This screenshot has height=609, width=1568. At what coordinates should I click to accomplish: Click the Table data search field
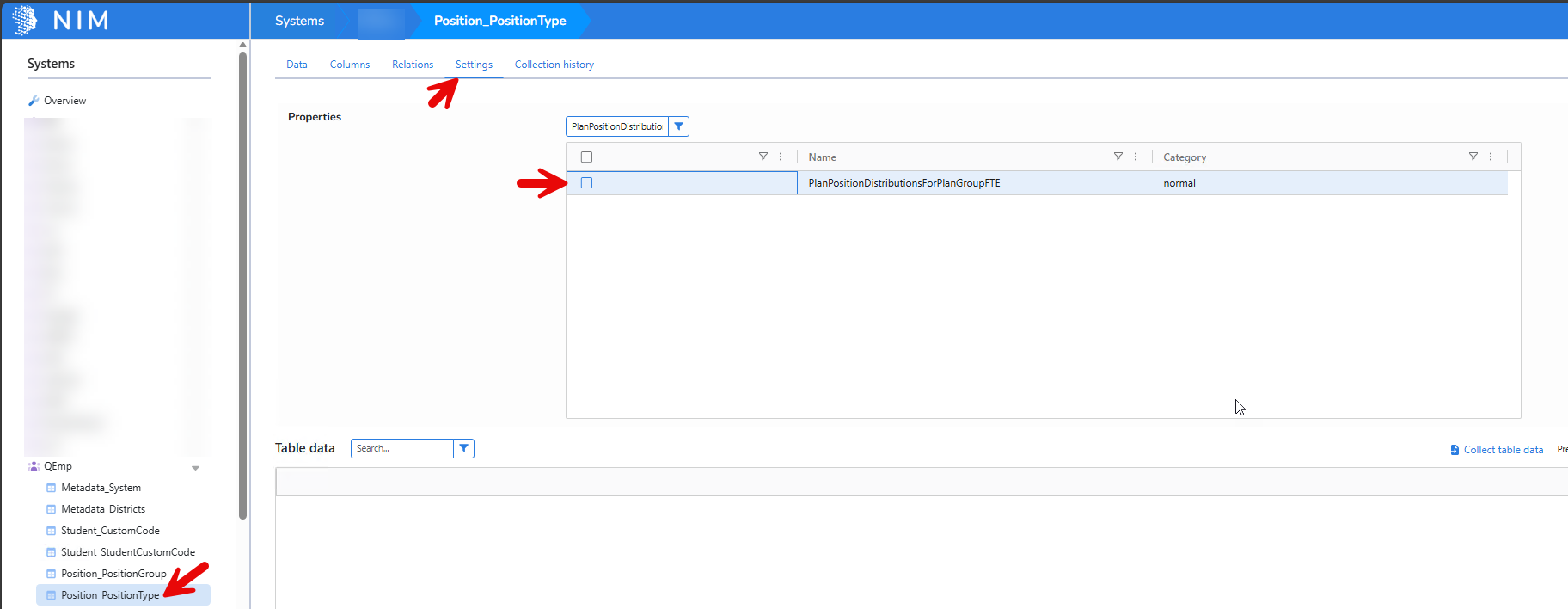(401, 448)
